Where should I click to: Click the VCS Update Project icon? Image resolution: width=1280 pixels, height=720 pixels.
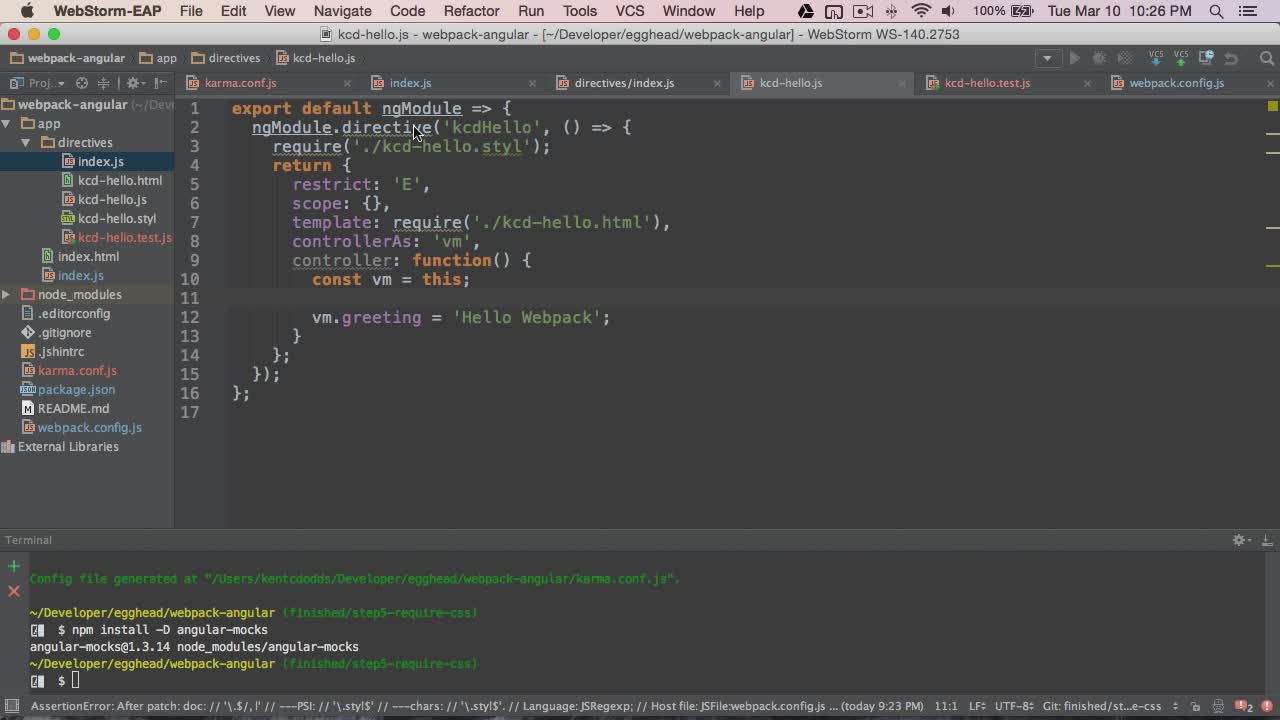coord(1156,58)
